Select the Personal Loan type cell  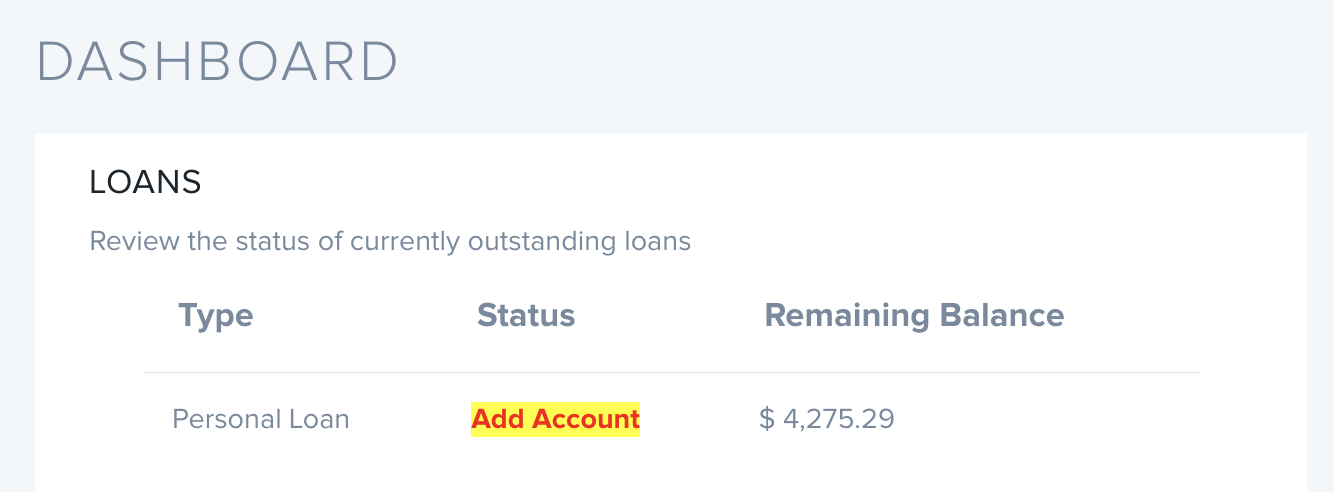click(261, 419)
